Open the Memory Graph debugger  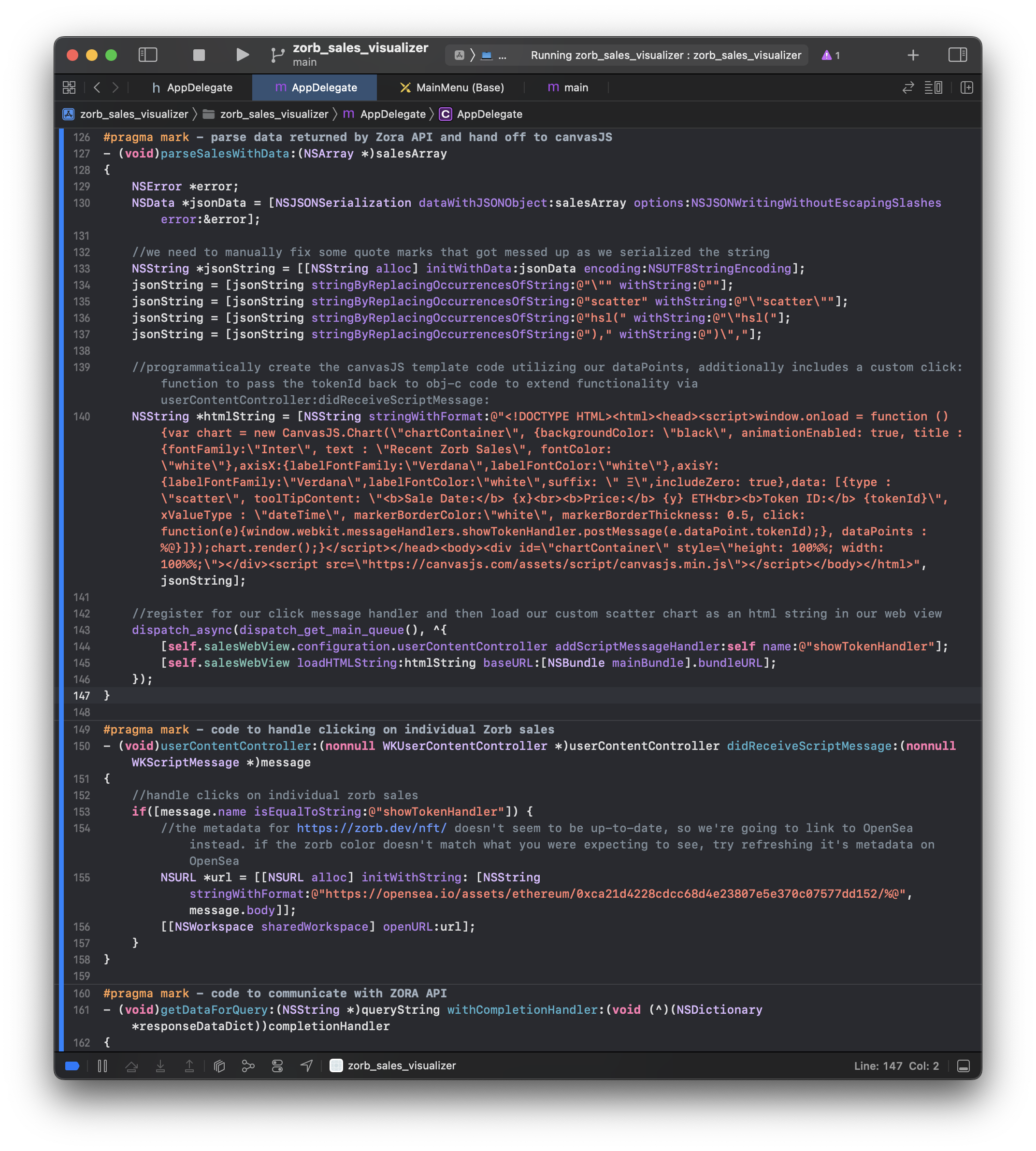click(249, 1065)
